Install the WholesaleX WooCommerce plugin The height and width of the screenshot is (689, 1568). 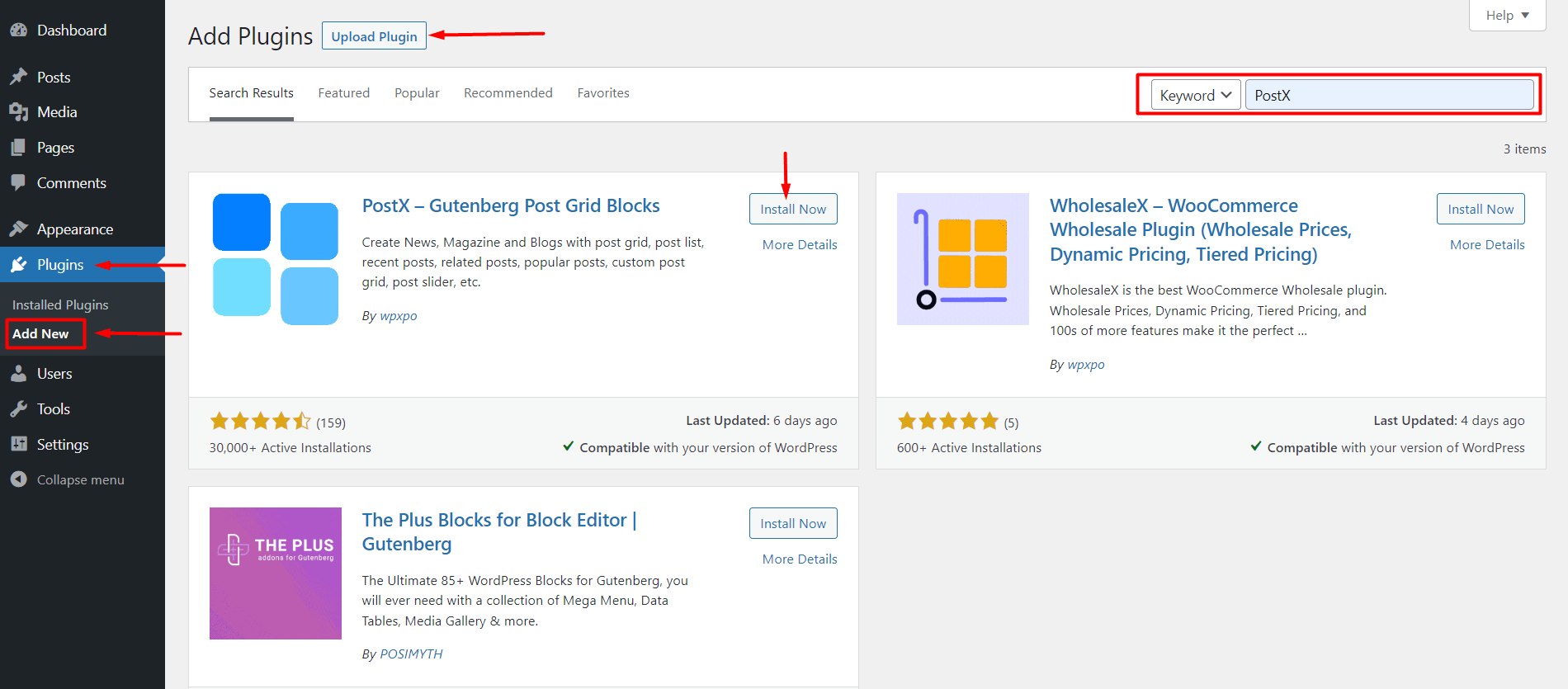point(1481,209)
